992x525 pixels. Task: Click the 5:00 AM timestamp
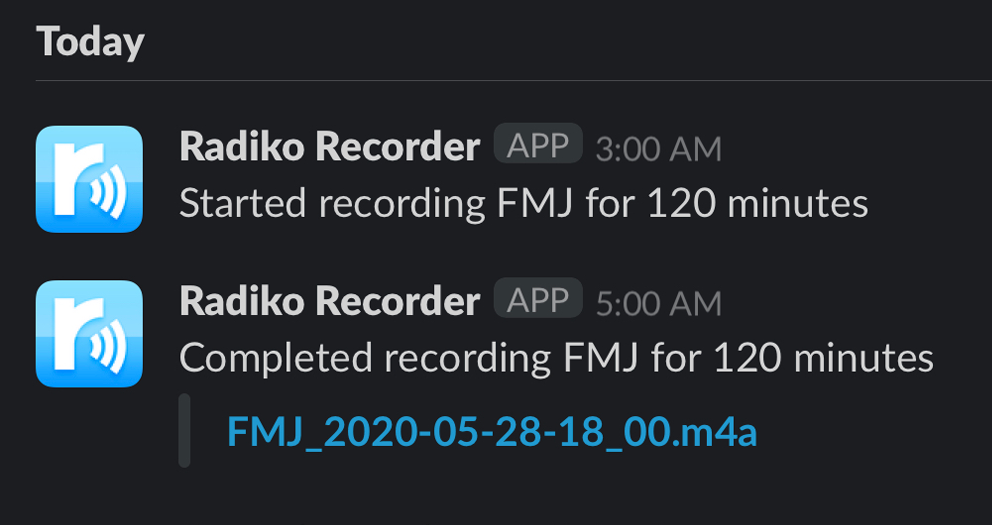click(658, 303)
